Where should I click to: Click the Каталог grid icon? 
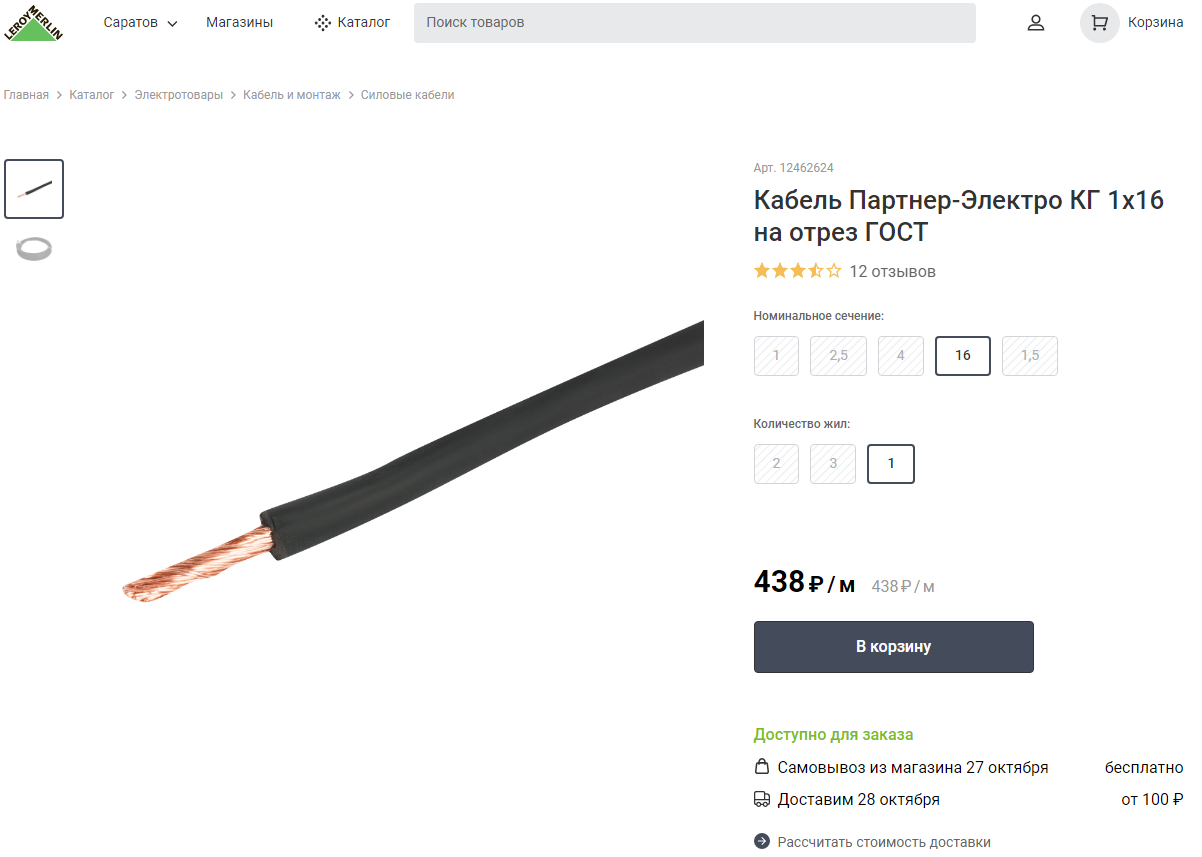click(x=322, y=23)
